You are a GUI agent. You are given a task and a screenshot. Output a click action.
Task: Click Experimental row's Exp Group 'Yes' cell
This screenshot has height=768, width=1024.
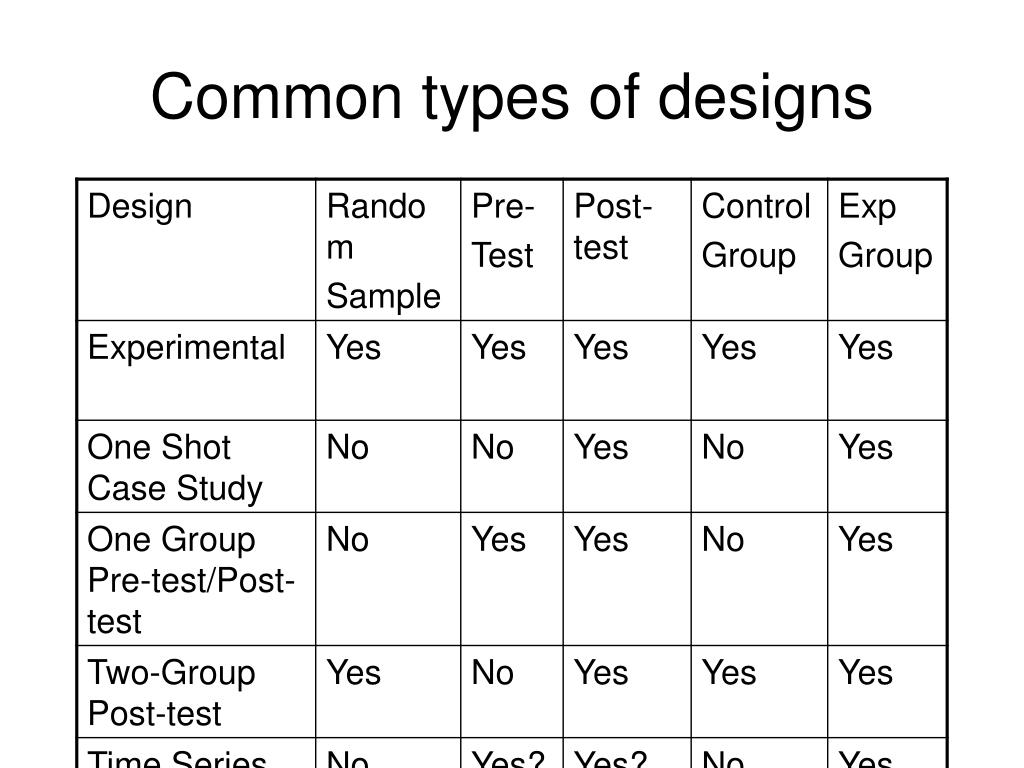(x=887, y=370)
